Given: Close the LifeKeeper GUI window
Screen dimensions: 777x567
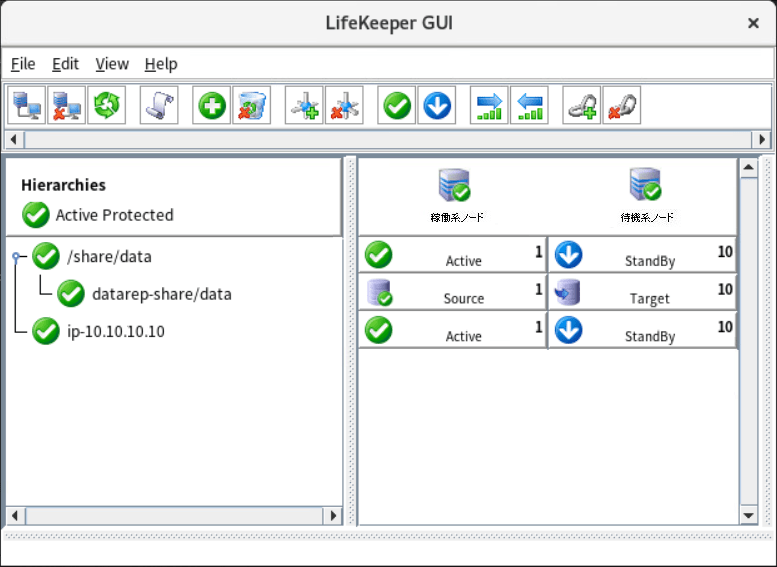Looking at the screenshot, I should (x=753, y=23).
